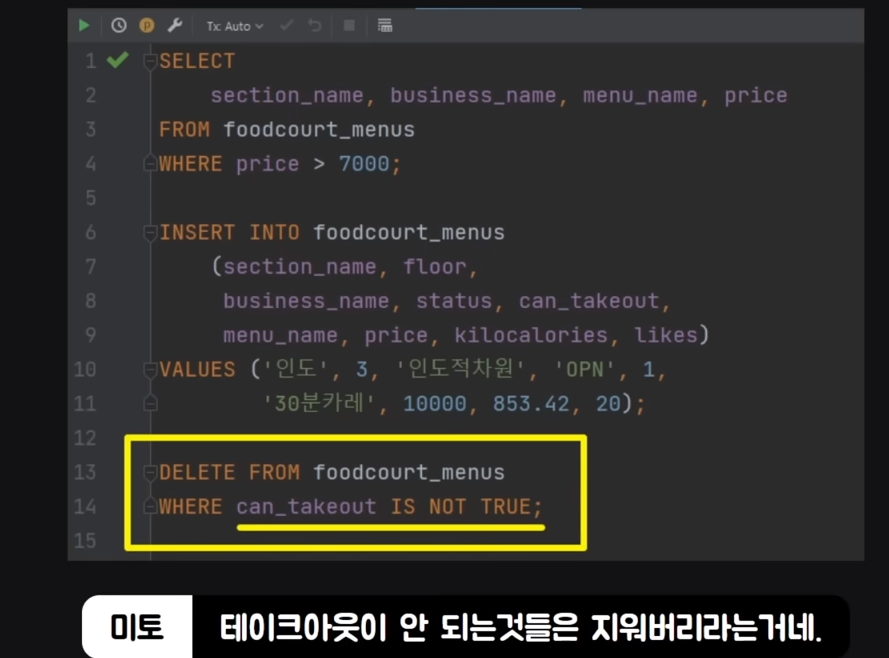Click foodcourt_menus on line 6
Screen dimensions: 889x658
[x=409, y=233]
